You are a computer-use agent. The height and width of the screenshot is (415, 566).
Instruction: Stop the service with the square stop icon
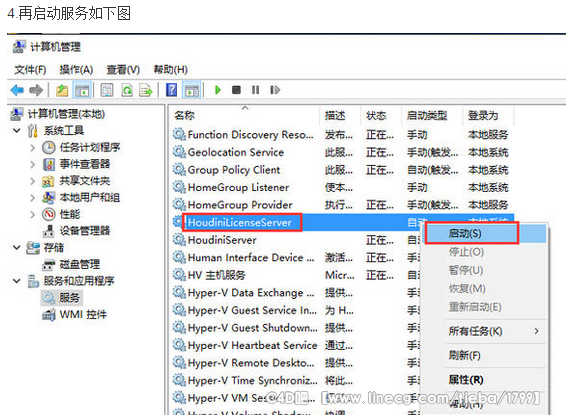click(236, 90)
